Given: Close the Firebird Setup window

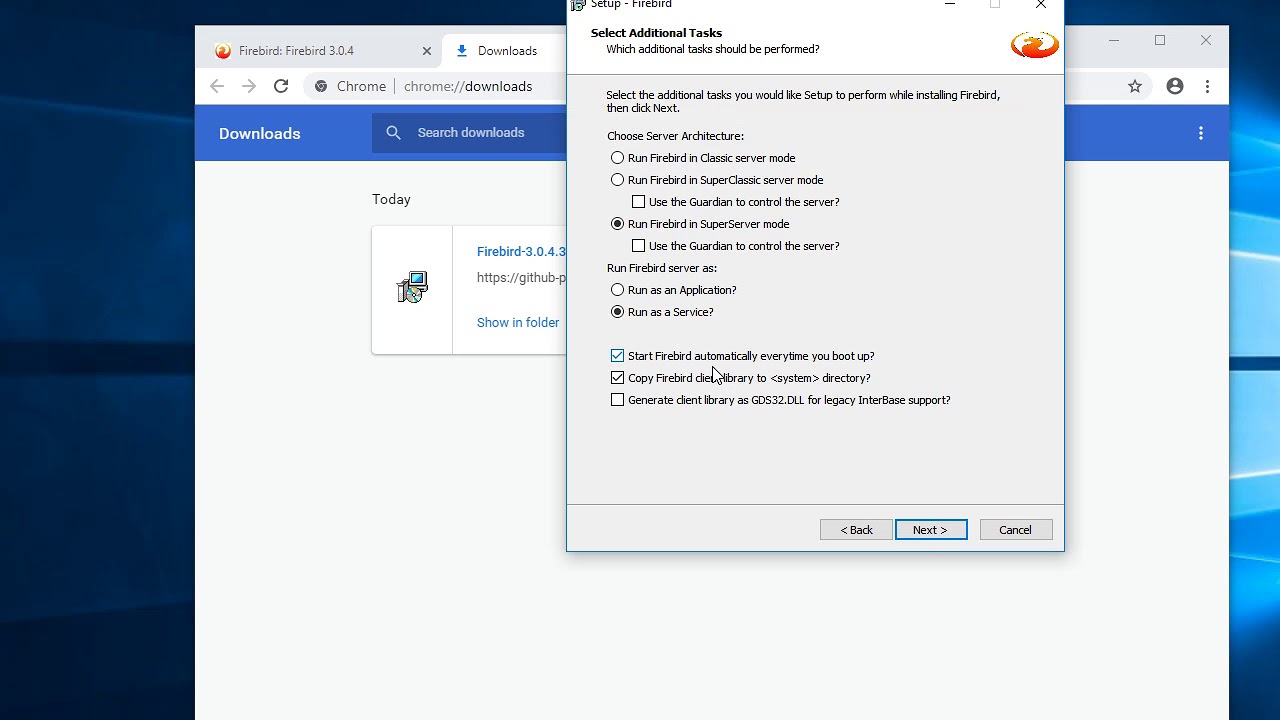Looking at the screenshot, I should (x=1041, y=5).
